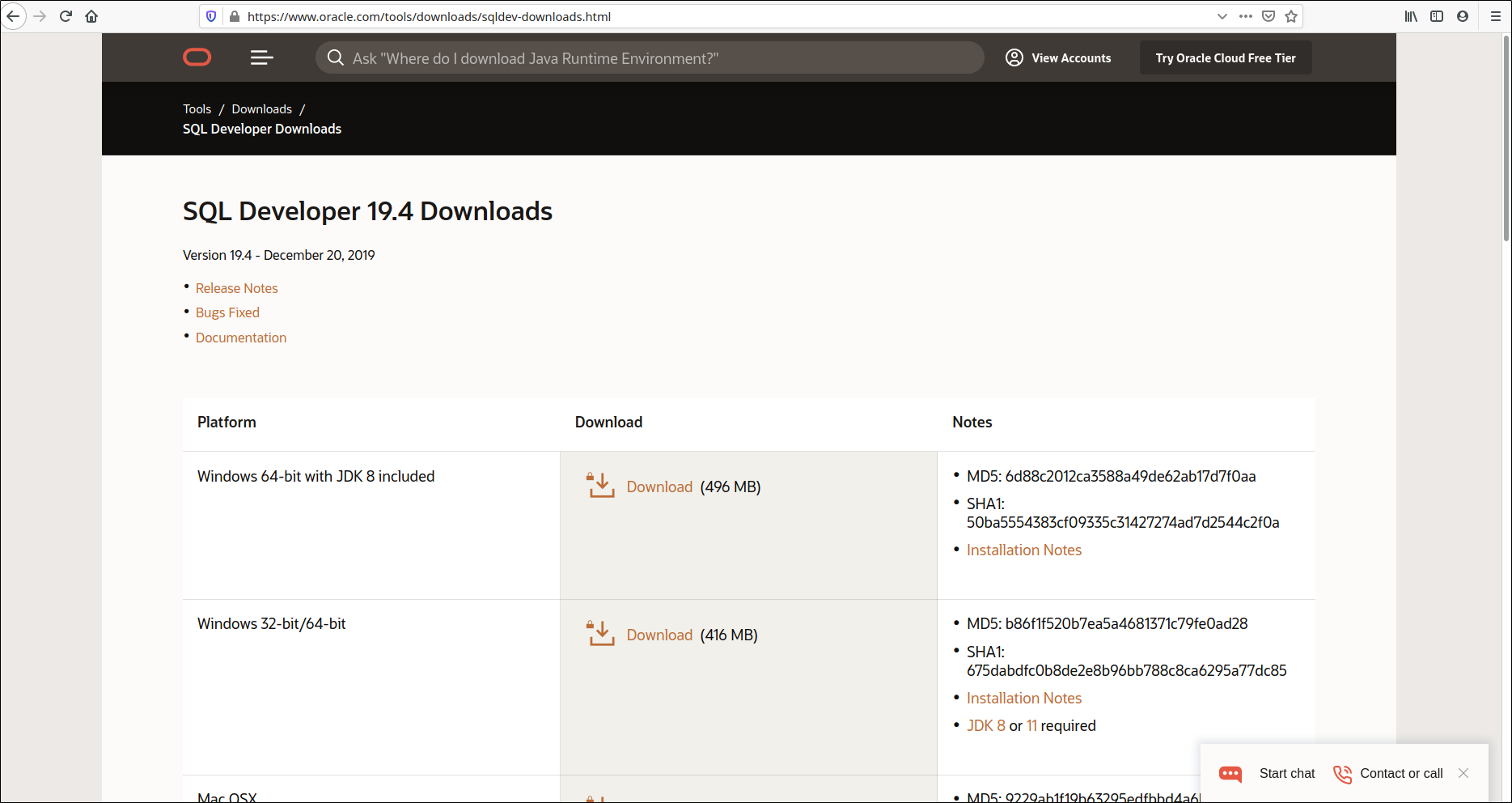Click the tracking protection shield icon
This screenshot has height=803, width=1512.
point(211,16)
